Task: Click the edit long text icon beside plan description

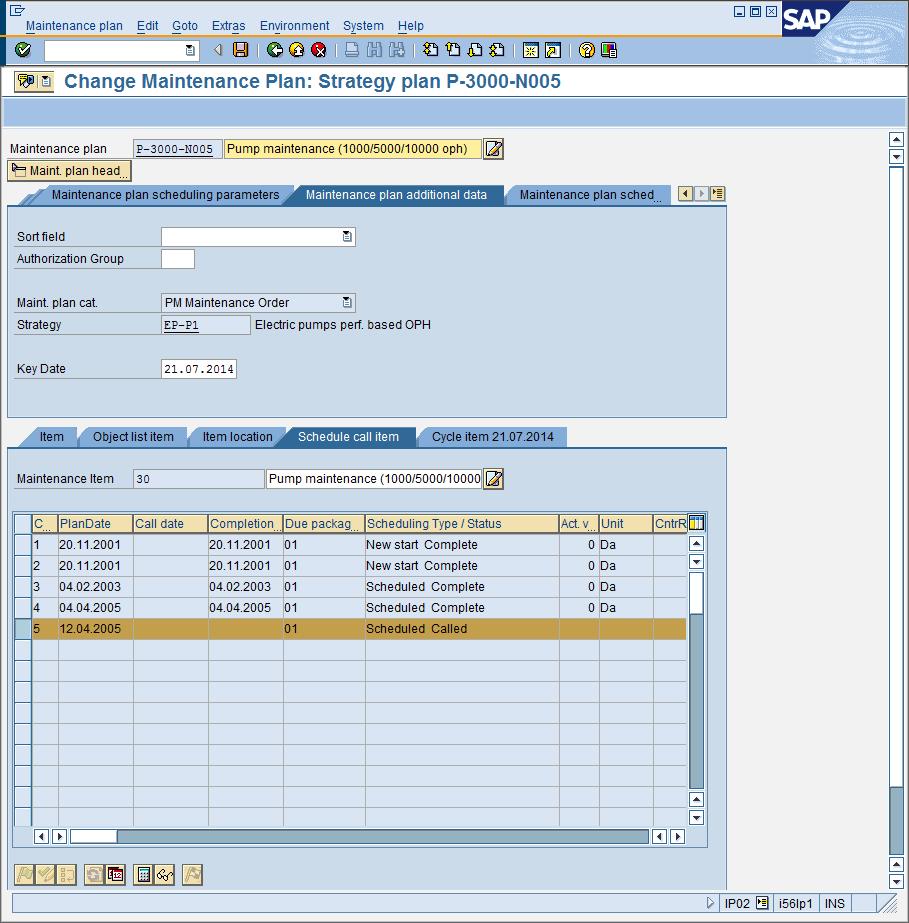Action: pyautogui.click(x=494, y=149)
